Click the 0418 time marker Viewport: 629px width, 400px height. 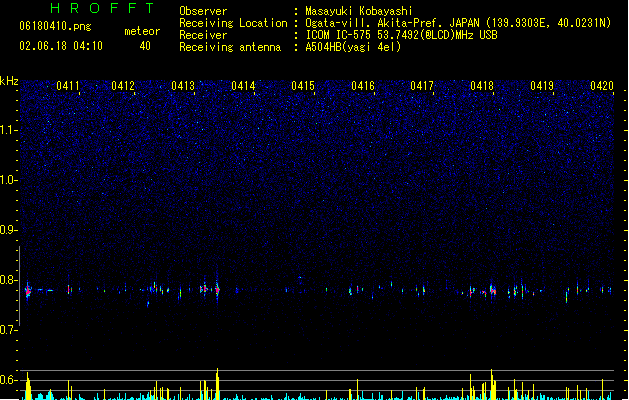482,86
